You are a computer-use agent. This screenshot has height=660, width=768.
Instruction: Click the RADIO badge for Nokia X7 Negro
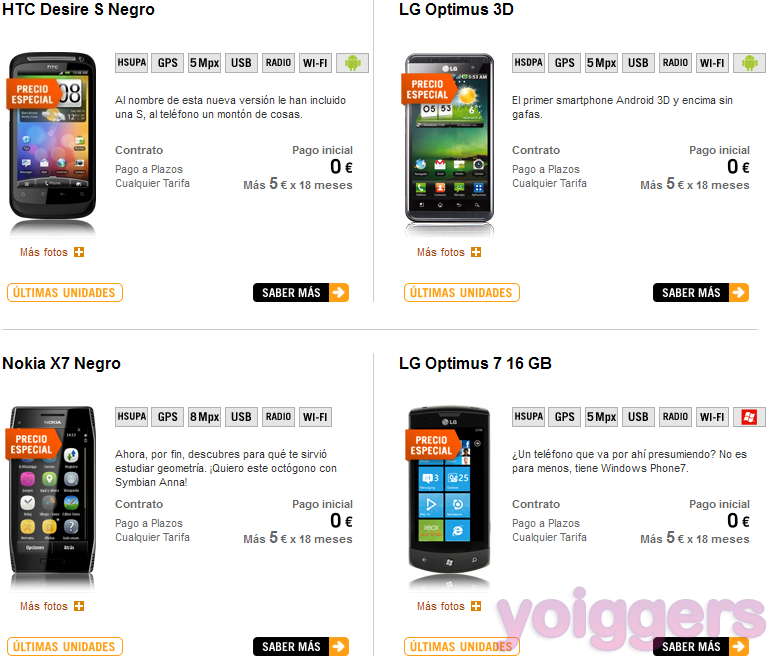click(x=278, y=417)
